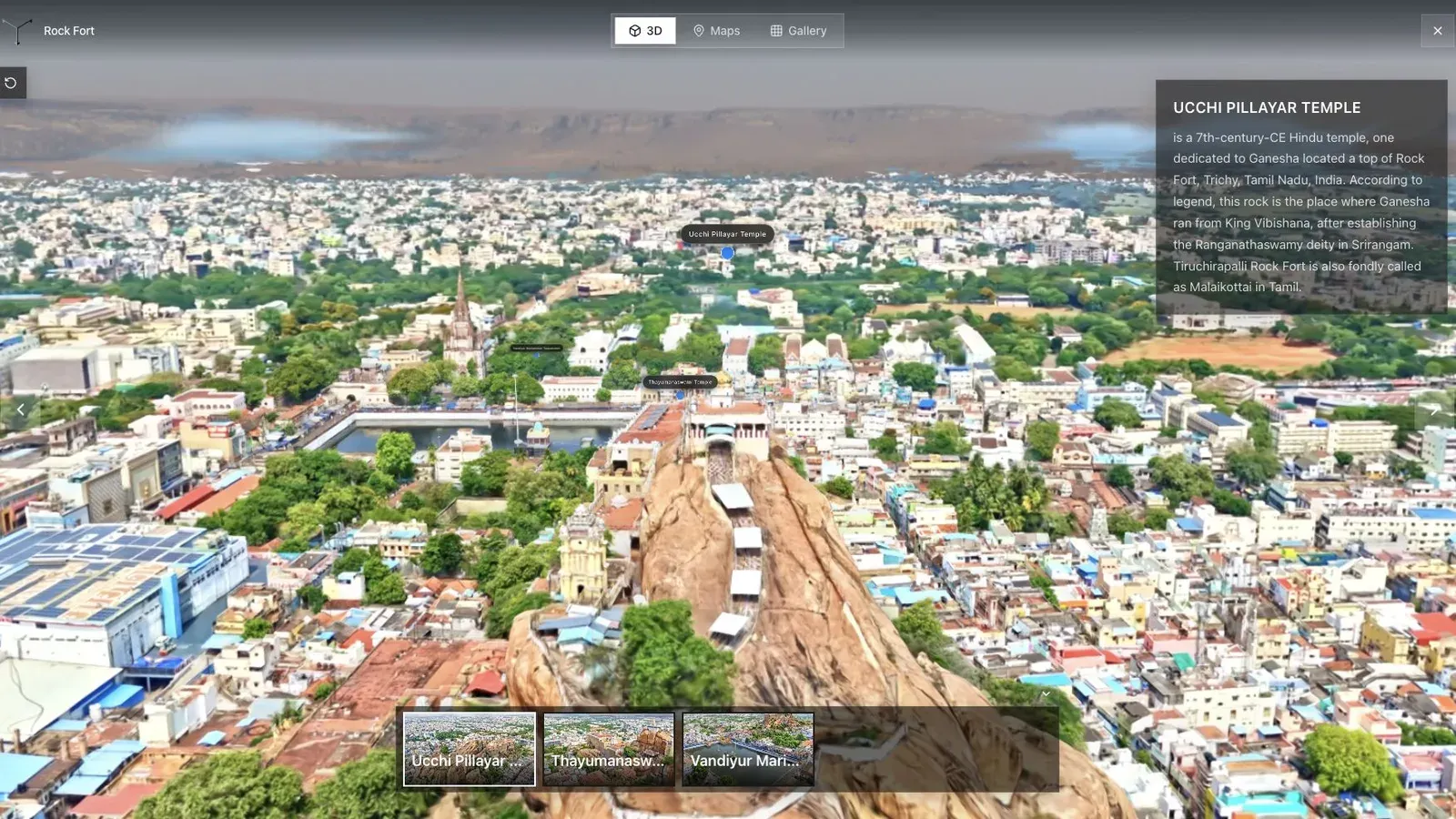
Task: Click the blue Ucchi Pillayar Temple marker dot
Action: [727, 254]
